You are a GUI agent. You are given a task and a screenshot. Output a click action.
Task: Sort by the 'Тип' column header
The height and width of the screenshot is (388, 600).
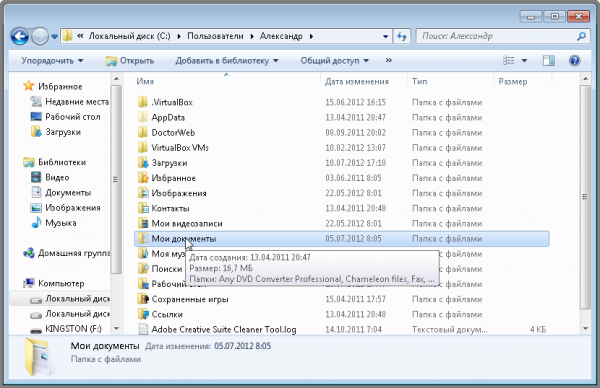419,81
